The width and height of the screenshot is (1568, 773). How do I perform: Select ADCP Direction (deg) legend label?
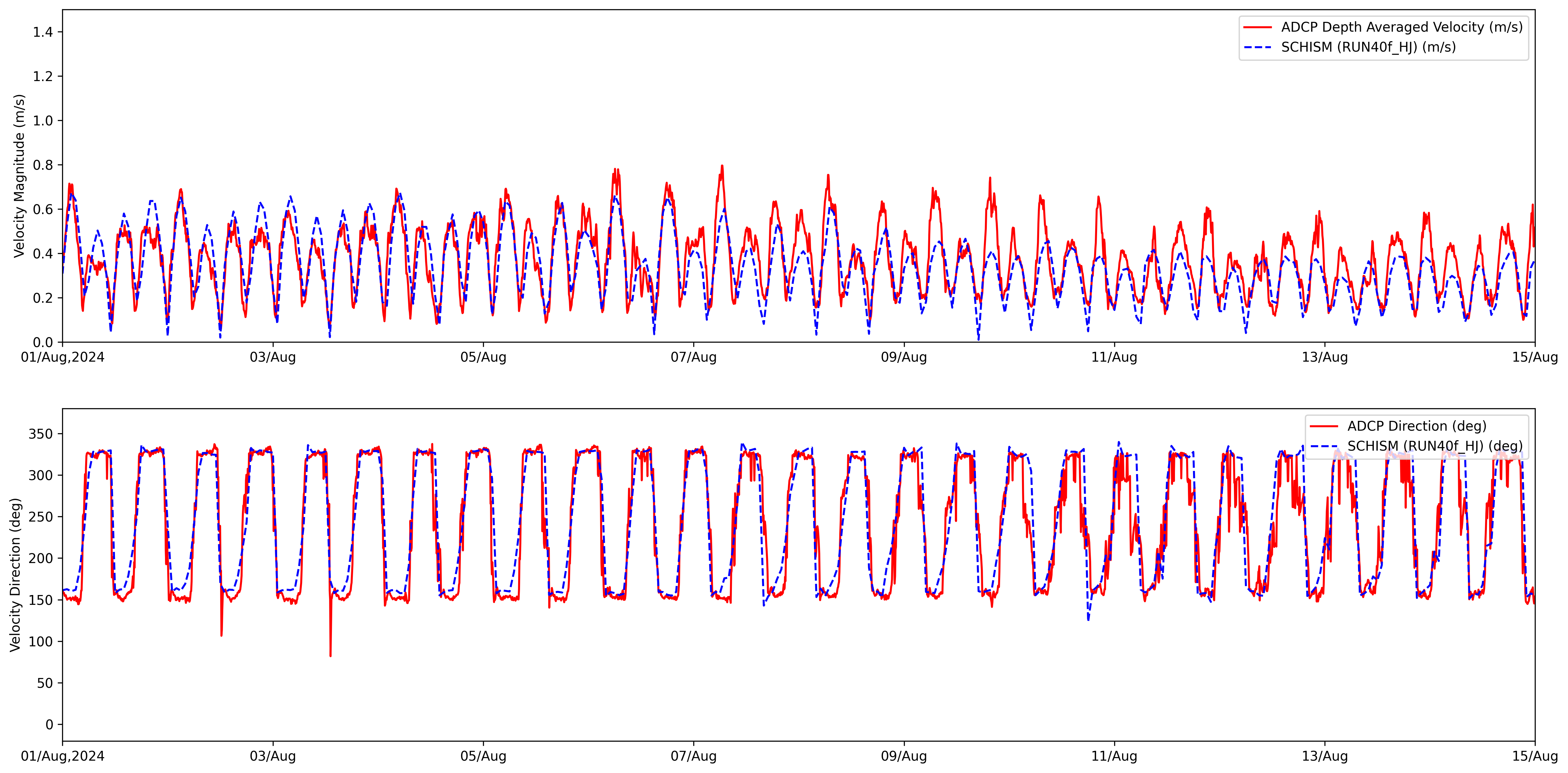[1416, 426]
